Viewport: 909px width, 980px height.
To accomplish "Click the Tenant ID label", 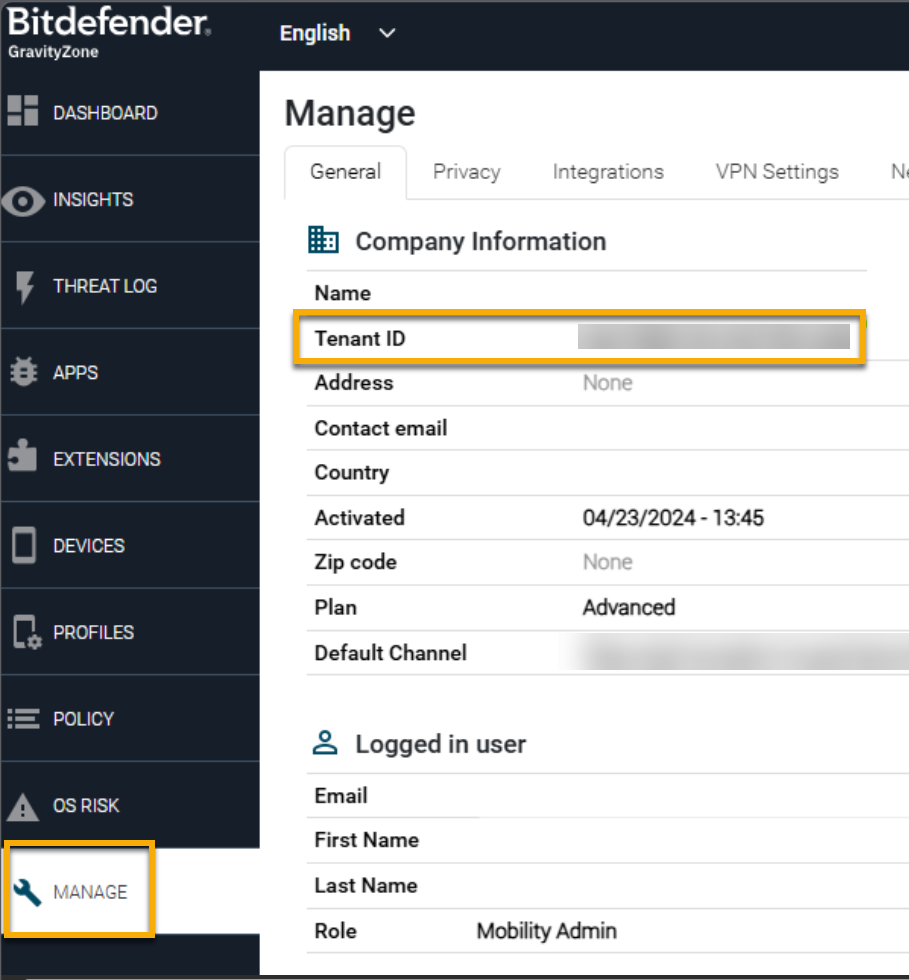I will pyautogui.click(x=360, y=338).
